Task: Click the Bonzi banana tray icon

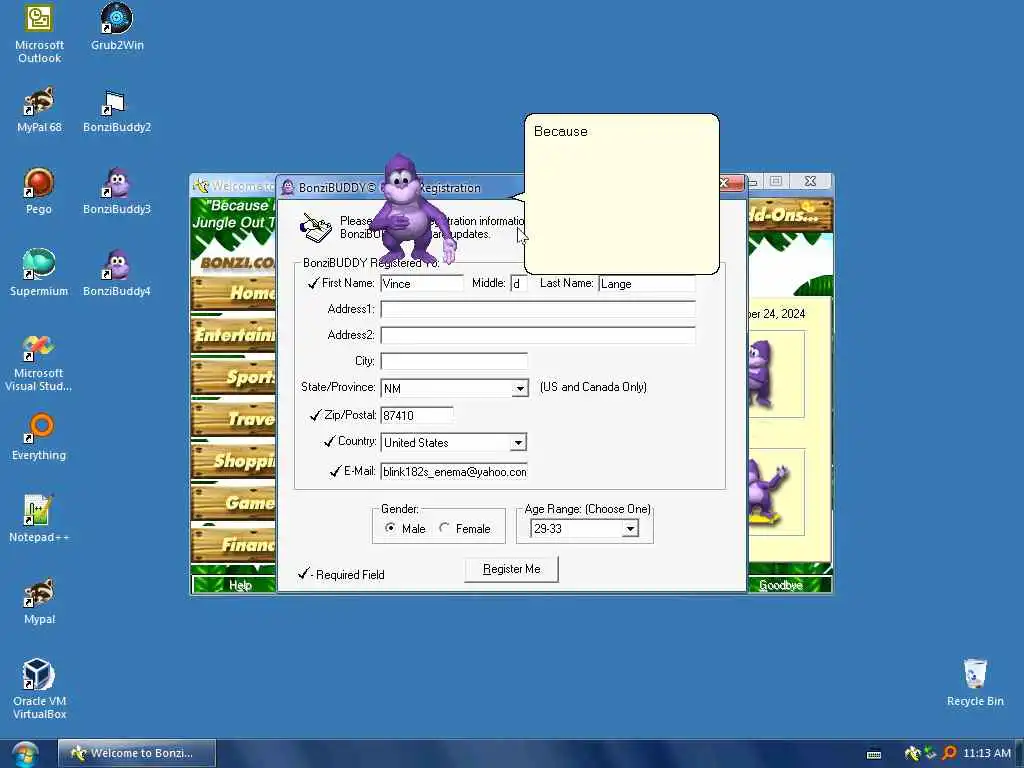Action: click(x=912, y=754)
